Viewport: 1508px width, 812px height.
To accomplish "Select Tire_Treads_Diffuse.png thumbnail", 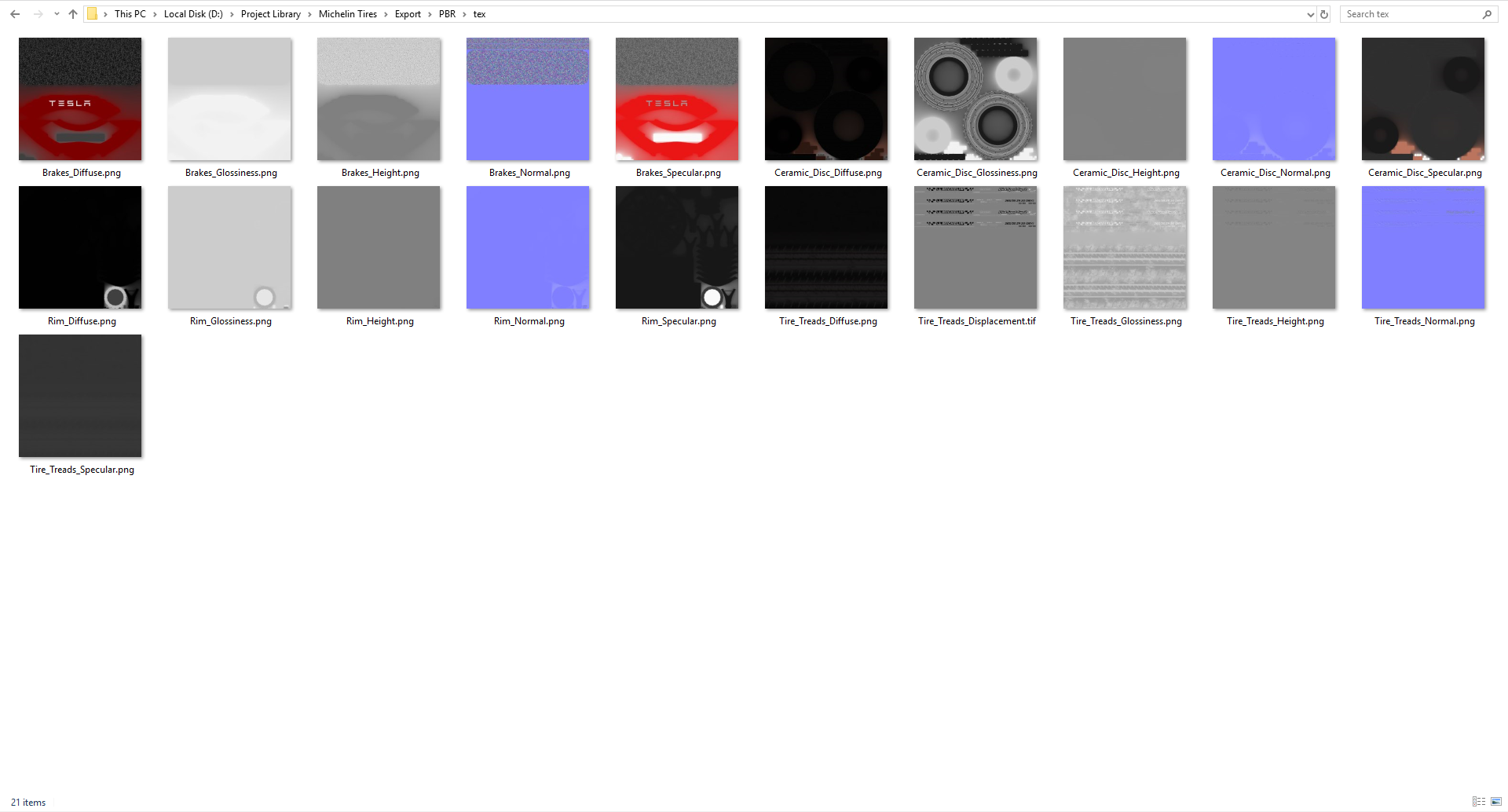I will 826,247.
